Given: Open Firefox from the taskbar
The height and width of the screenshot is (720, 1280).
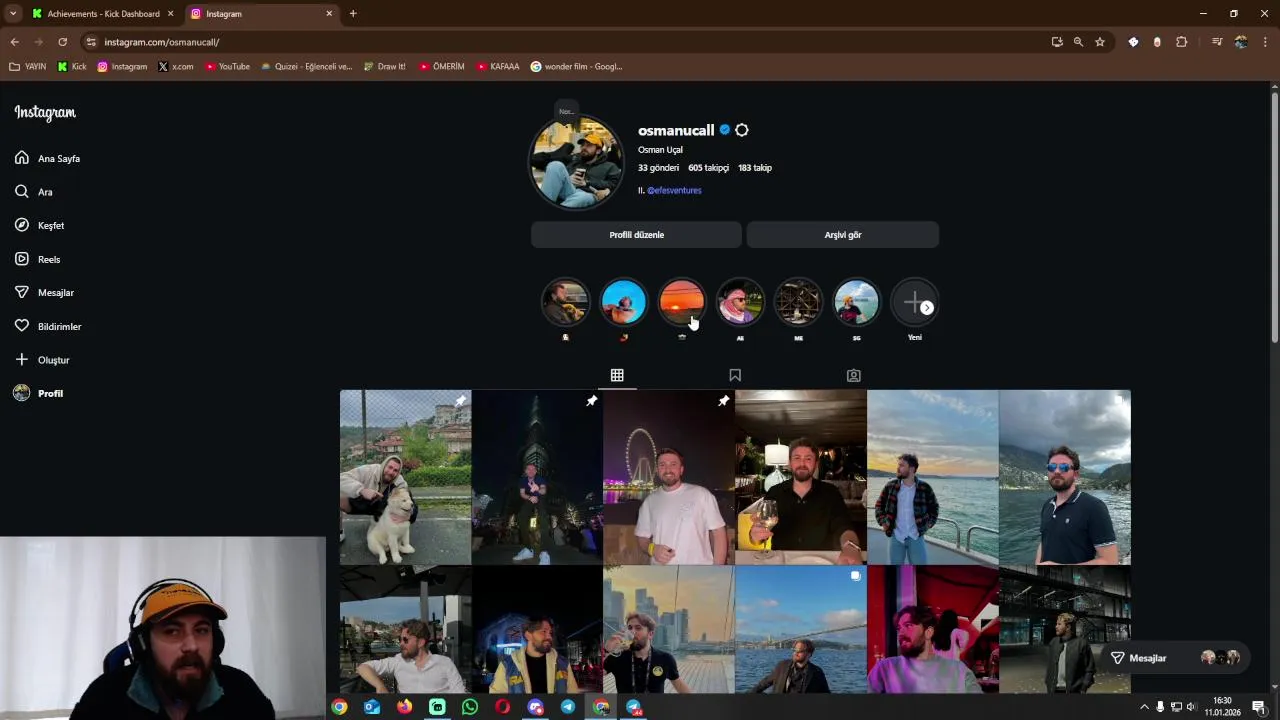Looking at the screenshot, I should (x=404, y=707).
